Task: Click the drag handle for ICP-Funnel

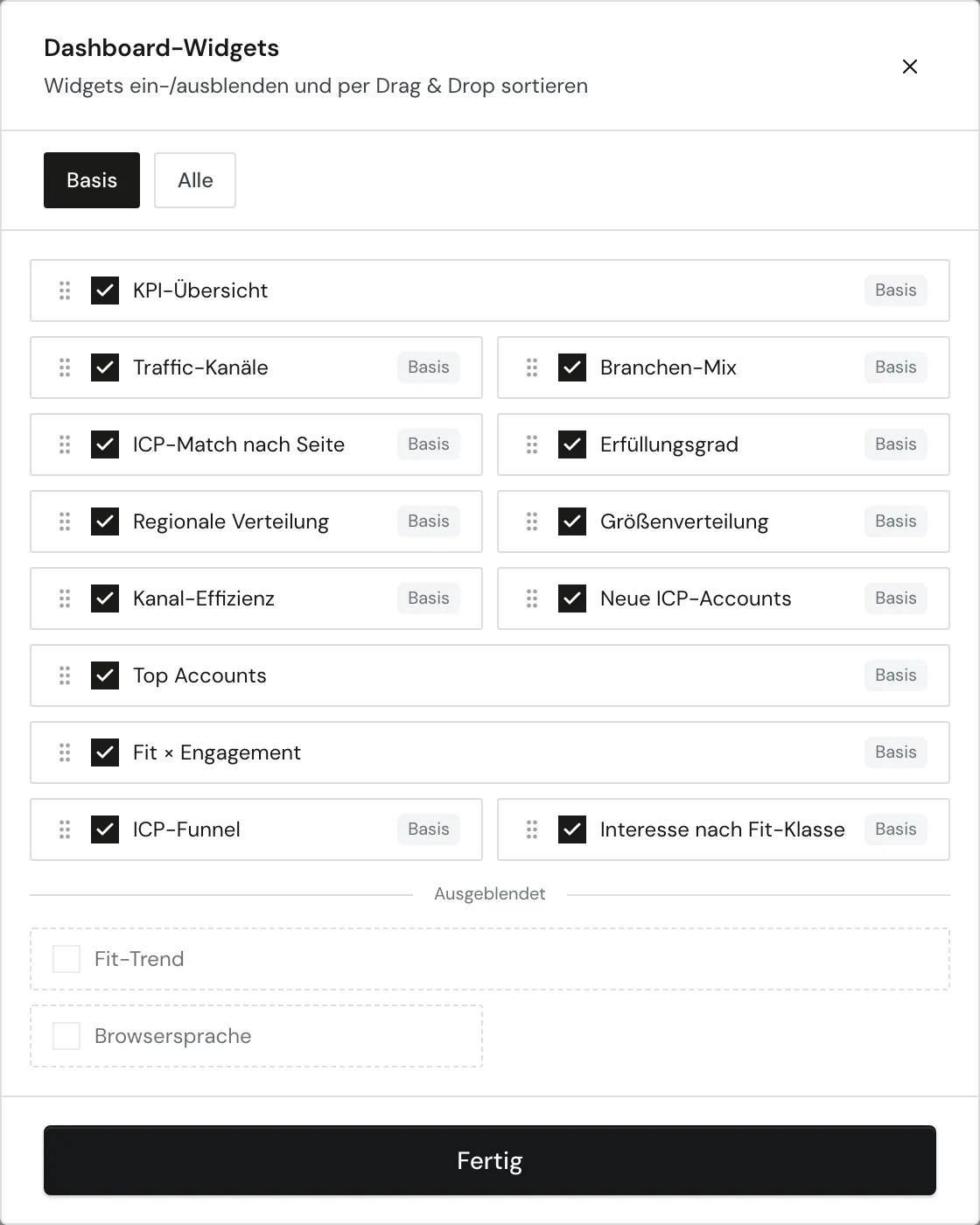Action: click(x=65, y=829)
